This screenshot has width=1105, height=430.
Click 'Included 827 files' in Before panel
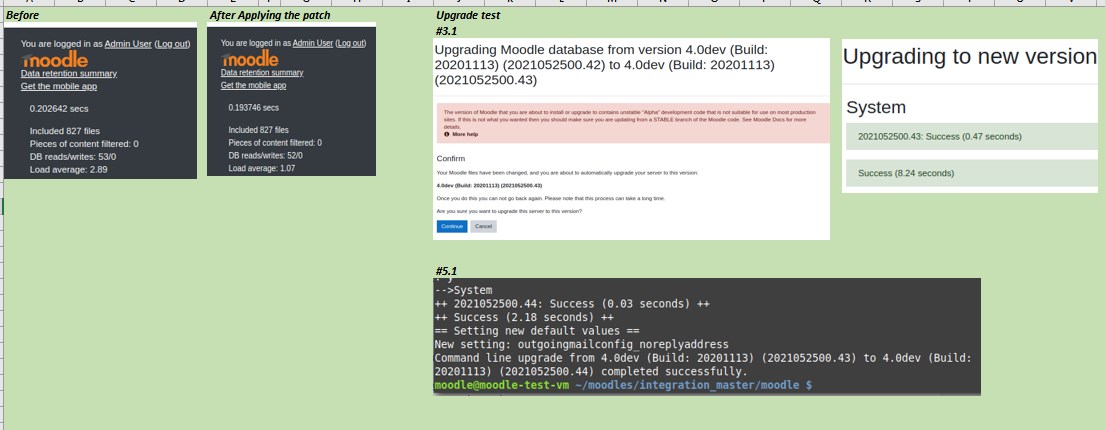(65, 131)
